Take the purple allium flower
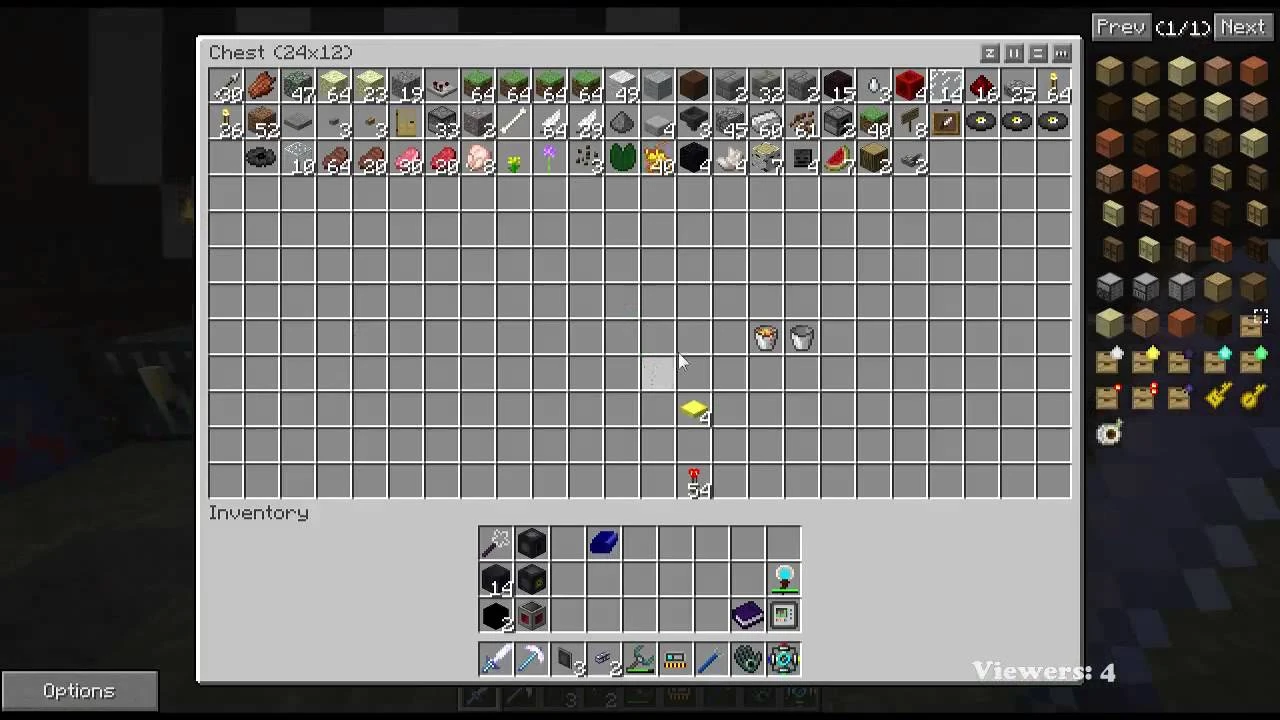The image size is (1280, 720). (x=550, y=159)
